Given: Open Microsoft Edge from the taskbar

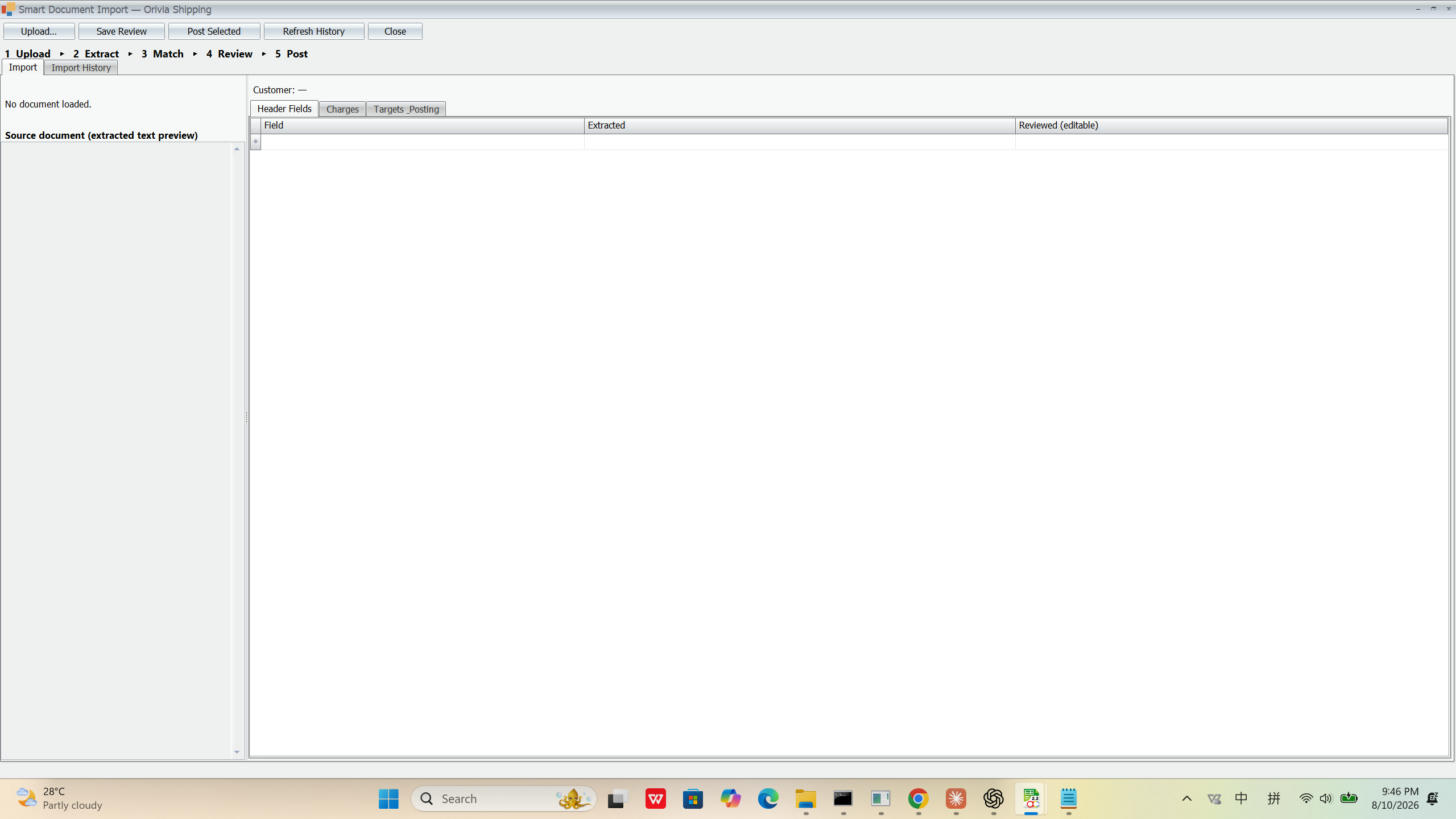Looking at the screenshot, I should tap(768, 798).
